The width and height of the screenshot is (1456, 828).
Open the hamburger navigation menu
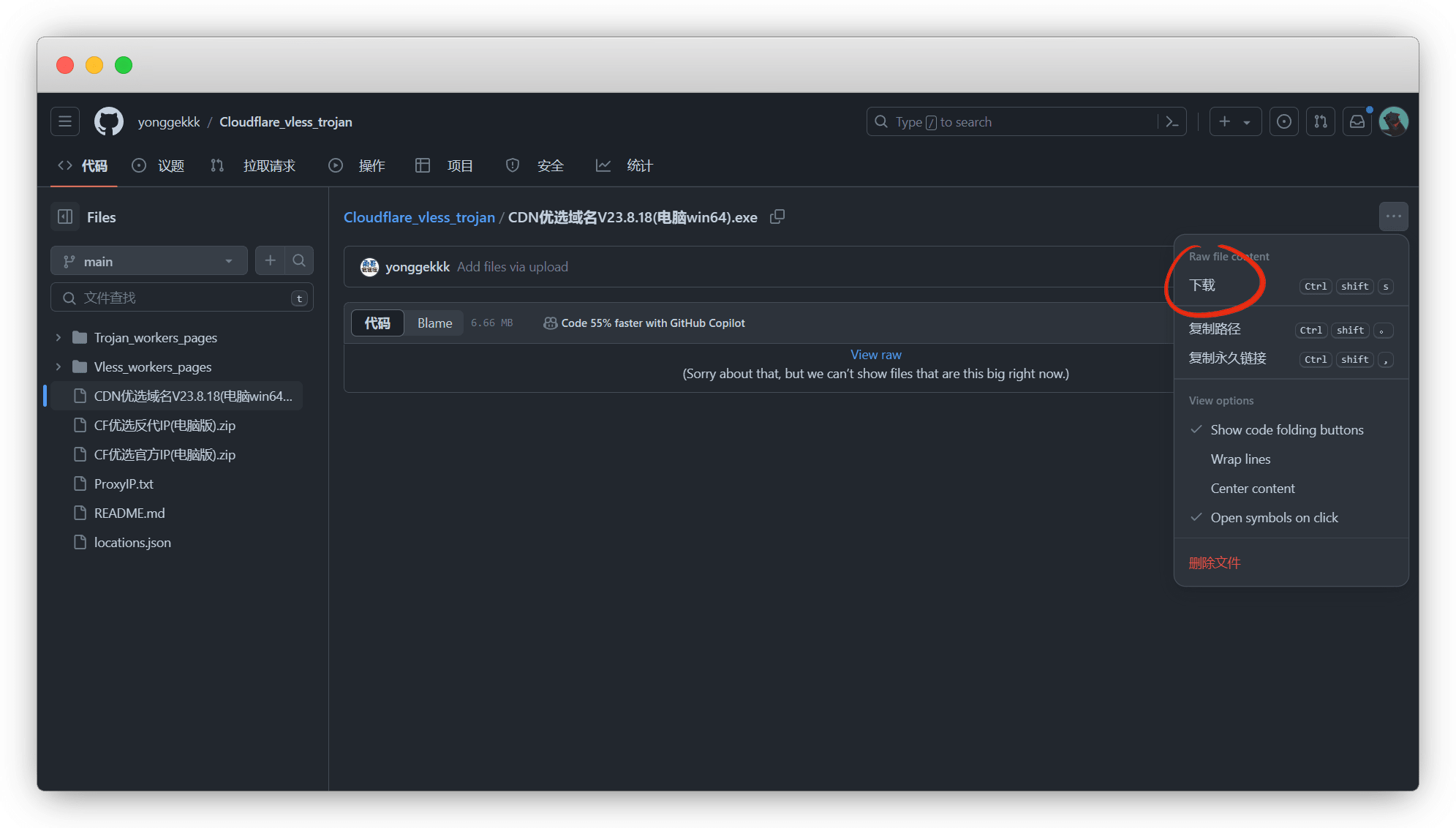tap(65, 121)
